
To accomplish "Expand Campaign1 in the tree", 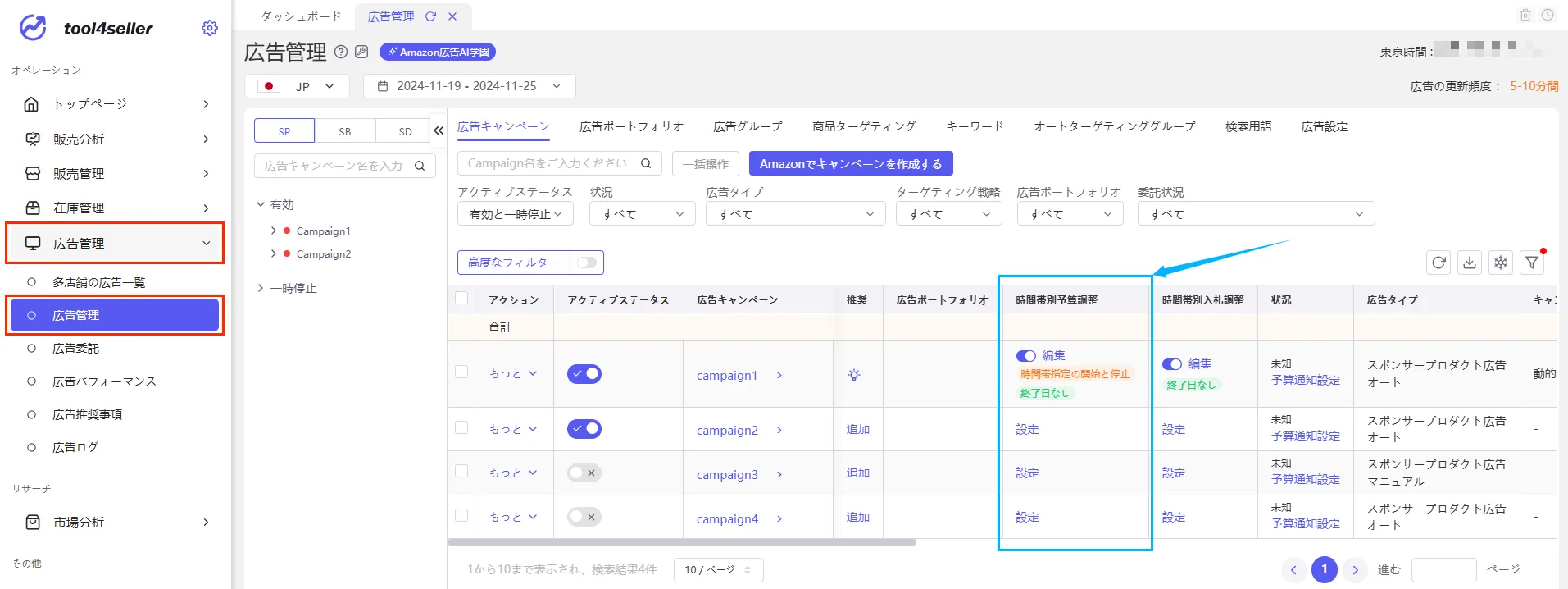I will pyautogui.click(x=274, y=231).
